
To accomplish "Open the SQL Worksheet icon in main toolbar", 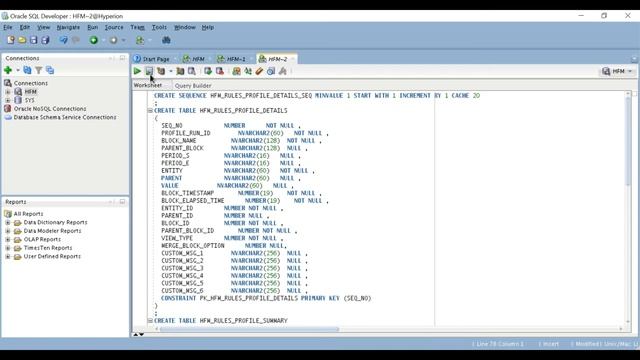I will (x=140, y=40).
